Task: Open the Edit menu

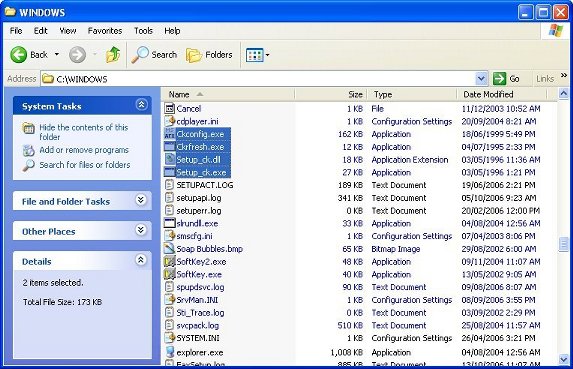Action: pyautogui.click(x=41, y=31)
